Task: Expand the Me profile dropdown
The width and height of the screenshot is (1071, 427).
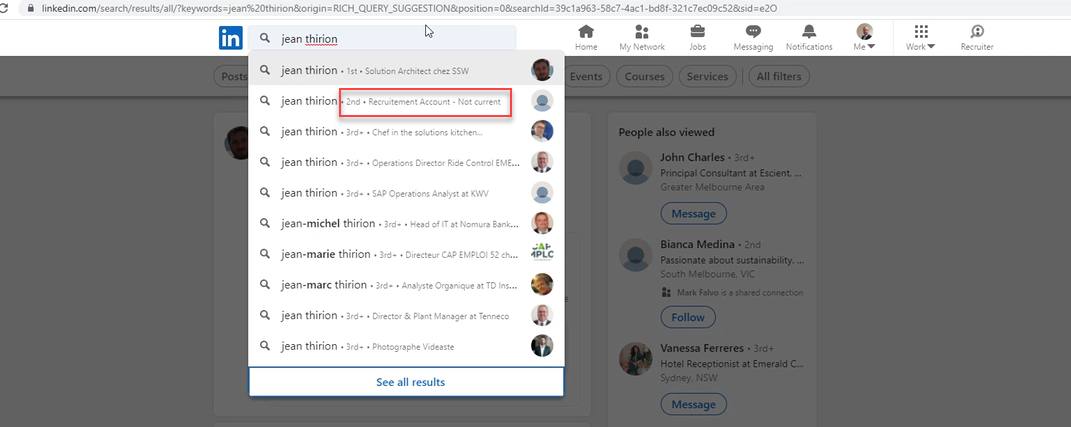Action: [864, 38]
